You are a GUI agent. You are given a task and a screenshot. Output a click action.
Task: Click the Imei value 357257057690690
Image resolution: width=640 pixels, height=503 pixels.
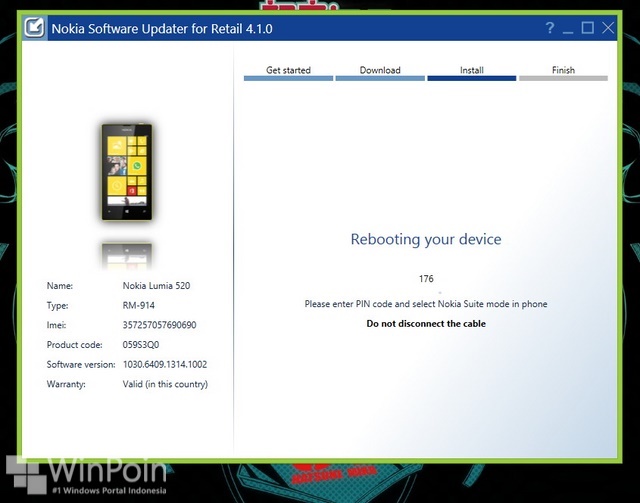click(x=159, y=325)
